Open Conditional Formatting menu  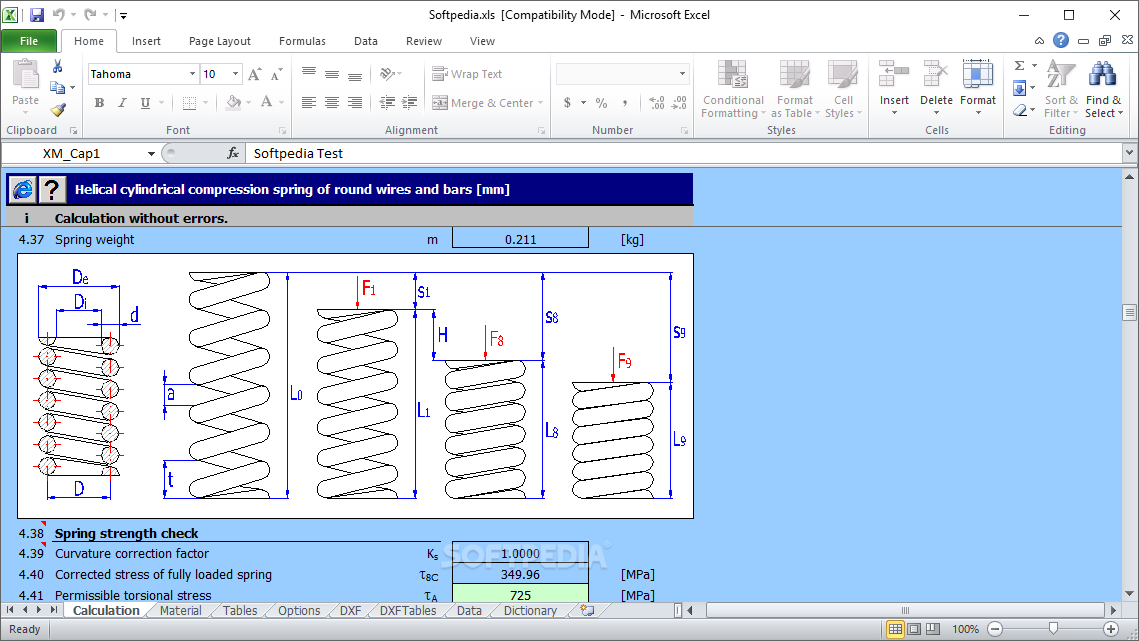pyautogui.click(x=733, y=89)
